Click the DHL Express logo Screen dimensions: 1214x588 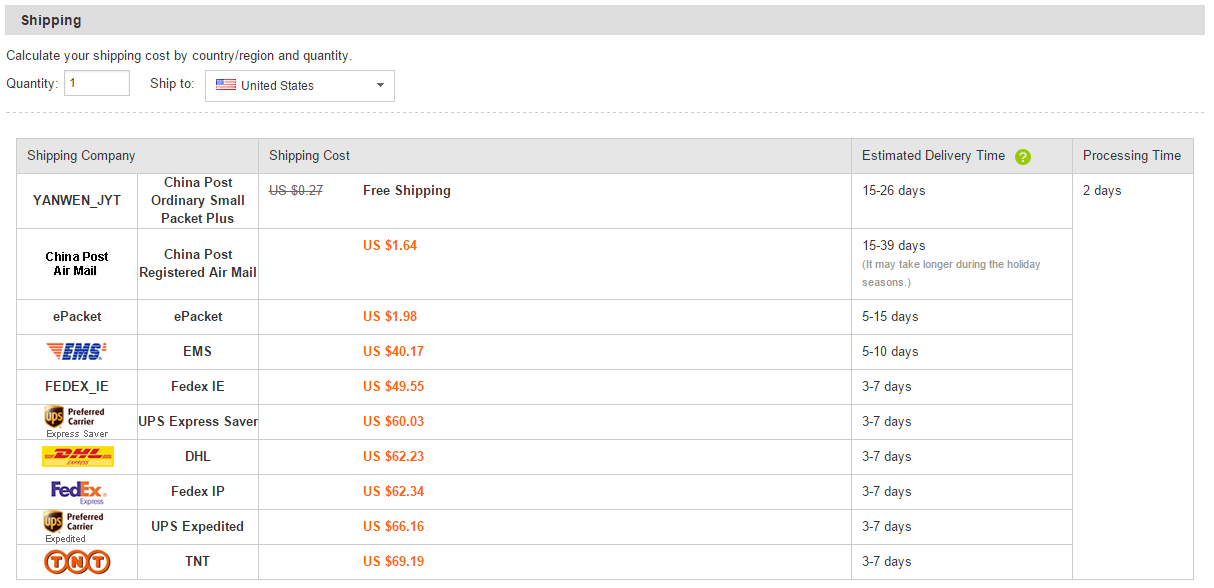pos(77,456)
